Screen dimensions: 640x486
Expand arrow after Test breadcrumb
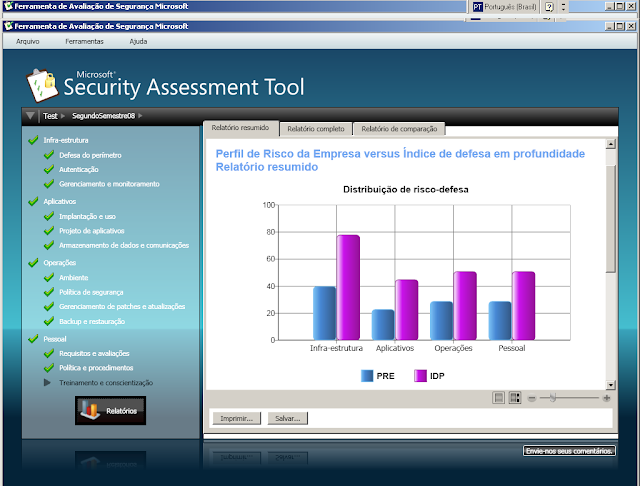(63, 116)
